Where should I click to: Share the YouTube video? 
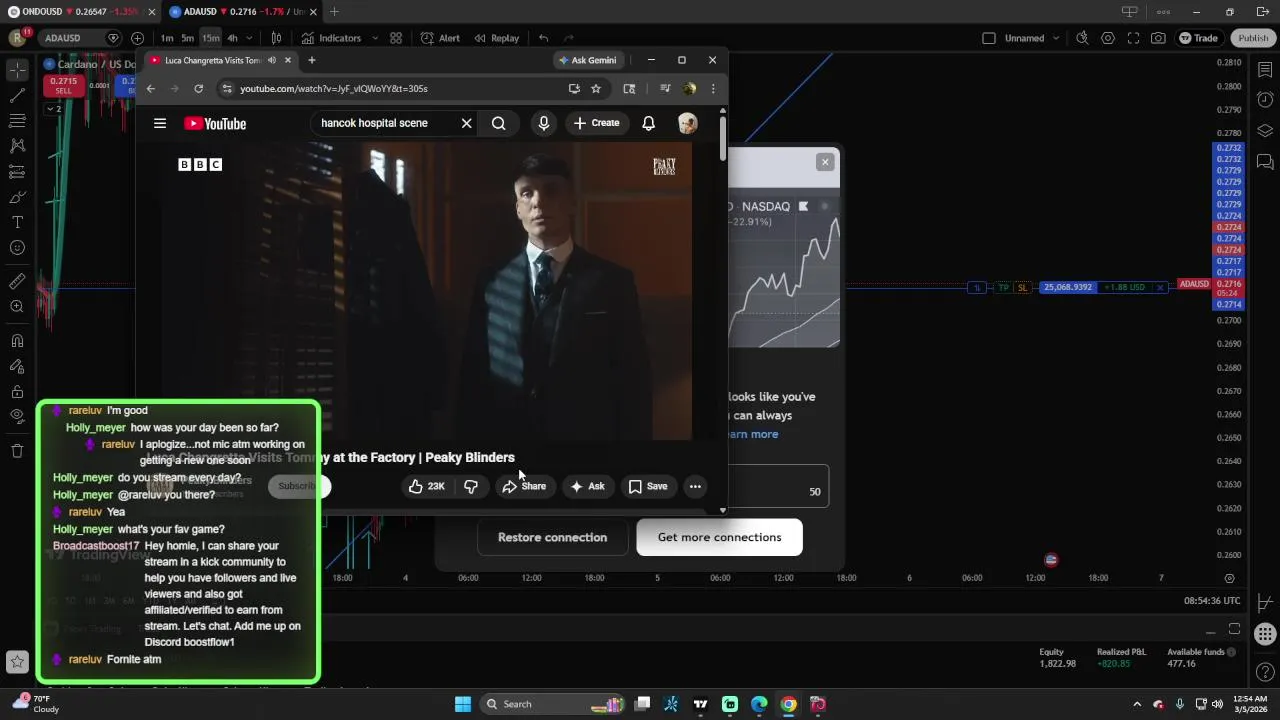(x=525, y=486)
